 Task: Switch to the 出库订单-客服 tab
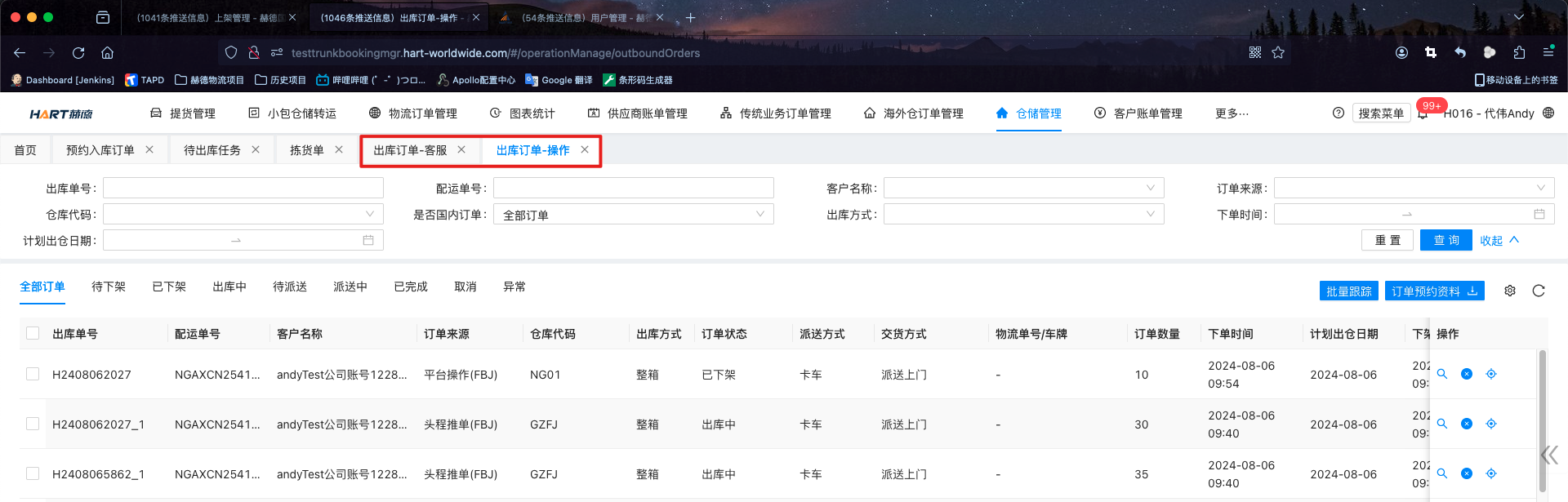click(x=410, y=150)
